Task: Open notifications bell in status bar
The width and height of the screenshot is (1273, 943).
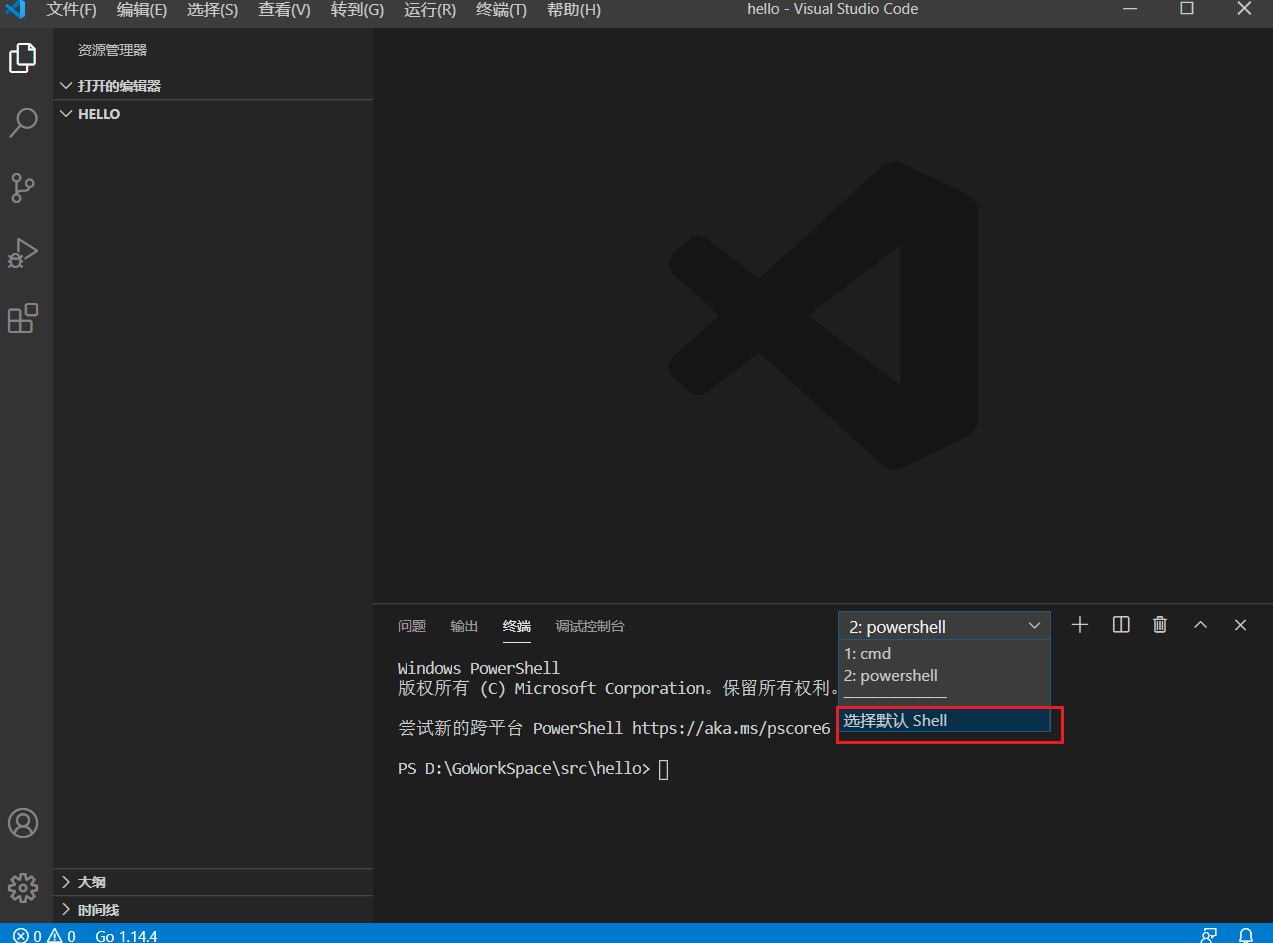Action: pos(1246,935)
